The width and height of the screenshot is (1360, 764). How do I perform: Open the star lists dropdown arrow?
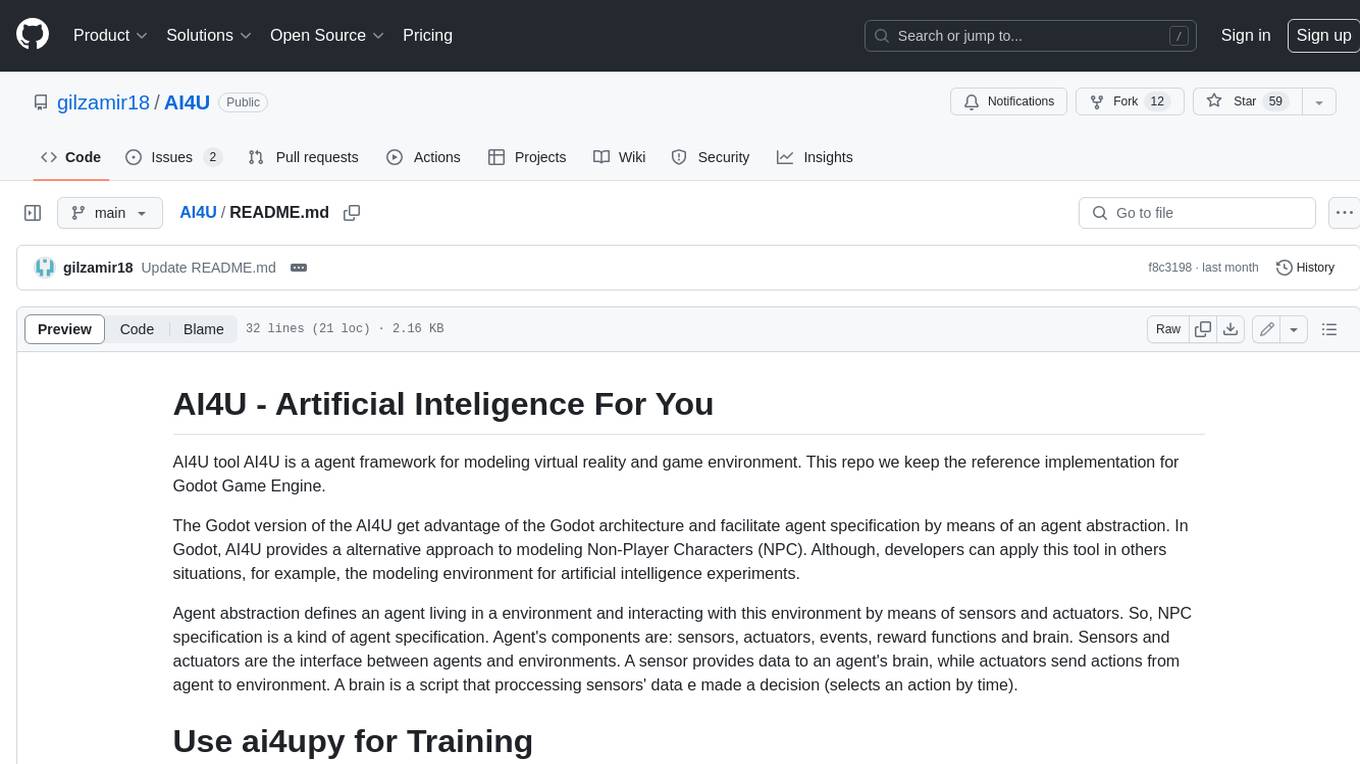pos(1319,102)
